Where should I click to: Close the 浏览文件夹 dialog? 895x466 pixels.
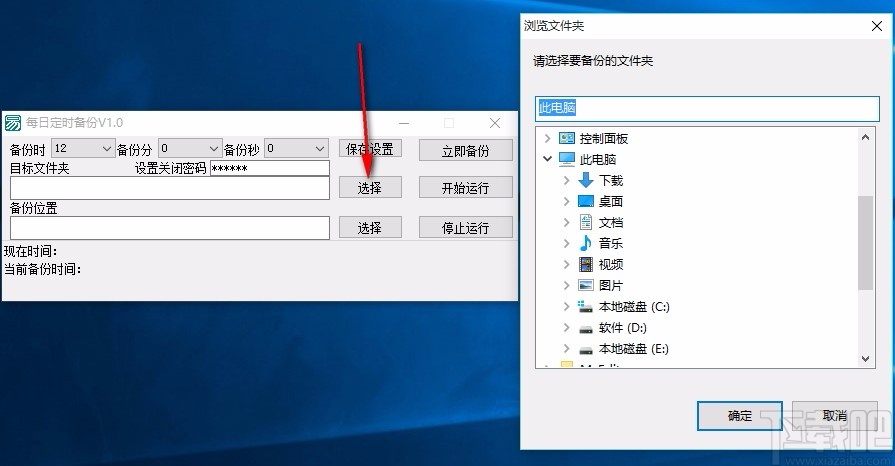pyautogui.click(x=877, y=26)
